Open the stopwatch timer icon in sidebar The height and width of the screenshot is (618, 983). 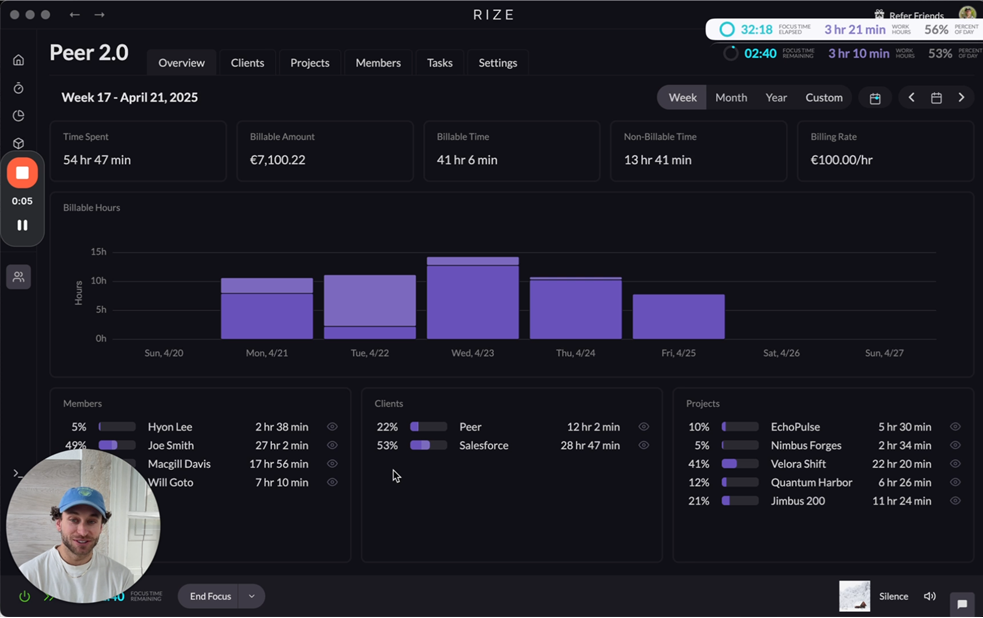coord(18,88)
